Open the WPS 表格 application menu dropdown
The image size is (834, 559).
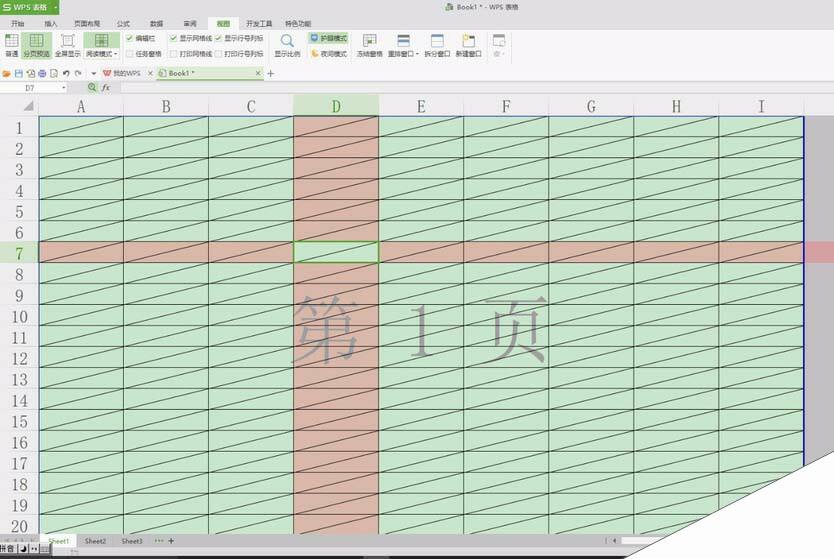click(x=55, y=7)
